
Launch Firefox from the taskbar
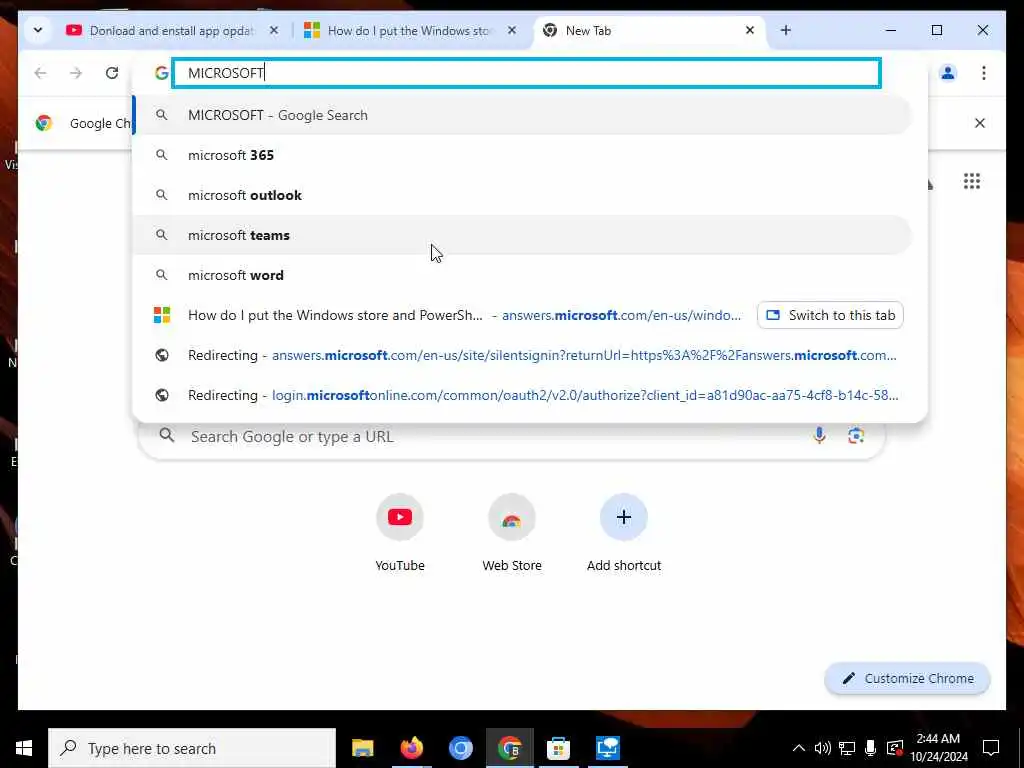(x=411, y=748)
